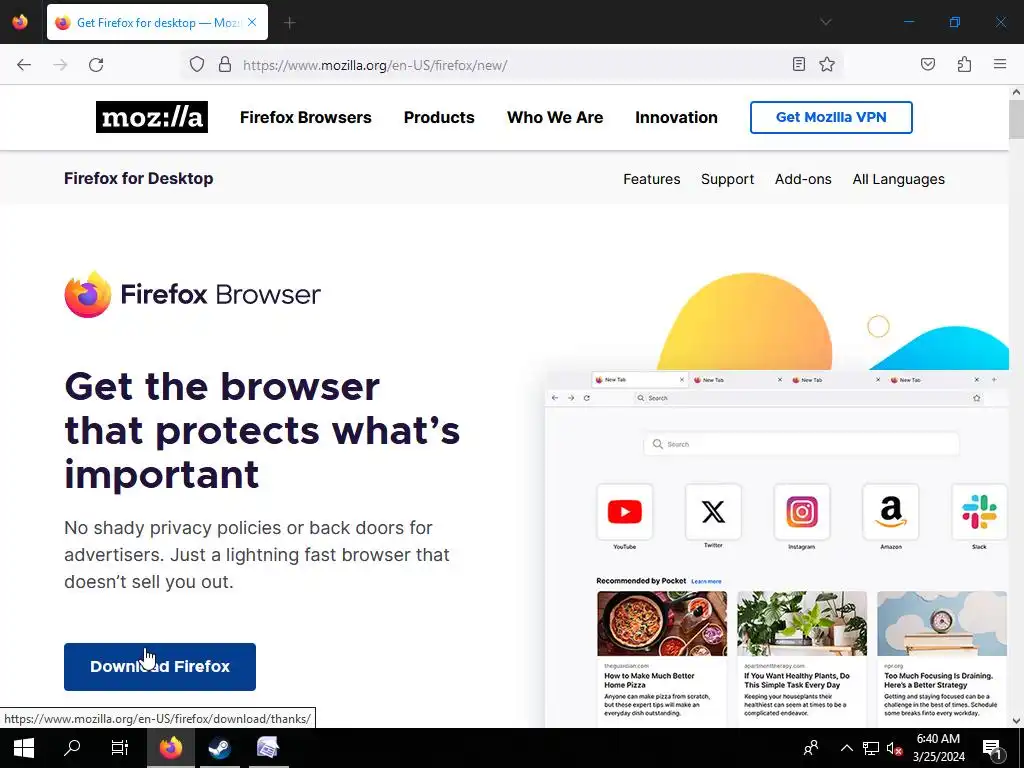Image resolution: width=1024 pixels, height=768 pixels.
Task: Open the Innovation menu
Action: tap(676, 118)
